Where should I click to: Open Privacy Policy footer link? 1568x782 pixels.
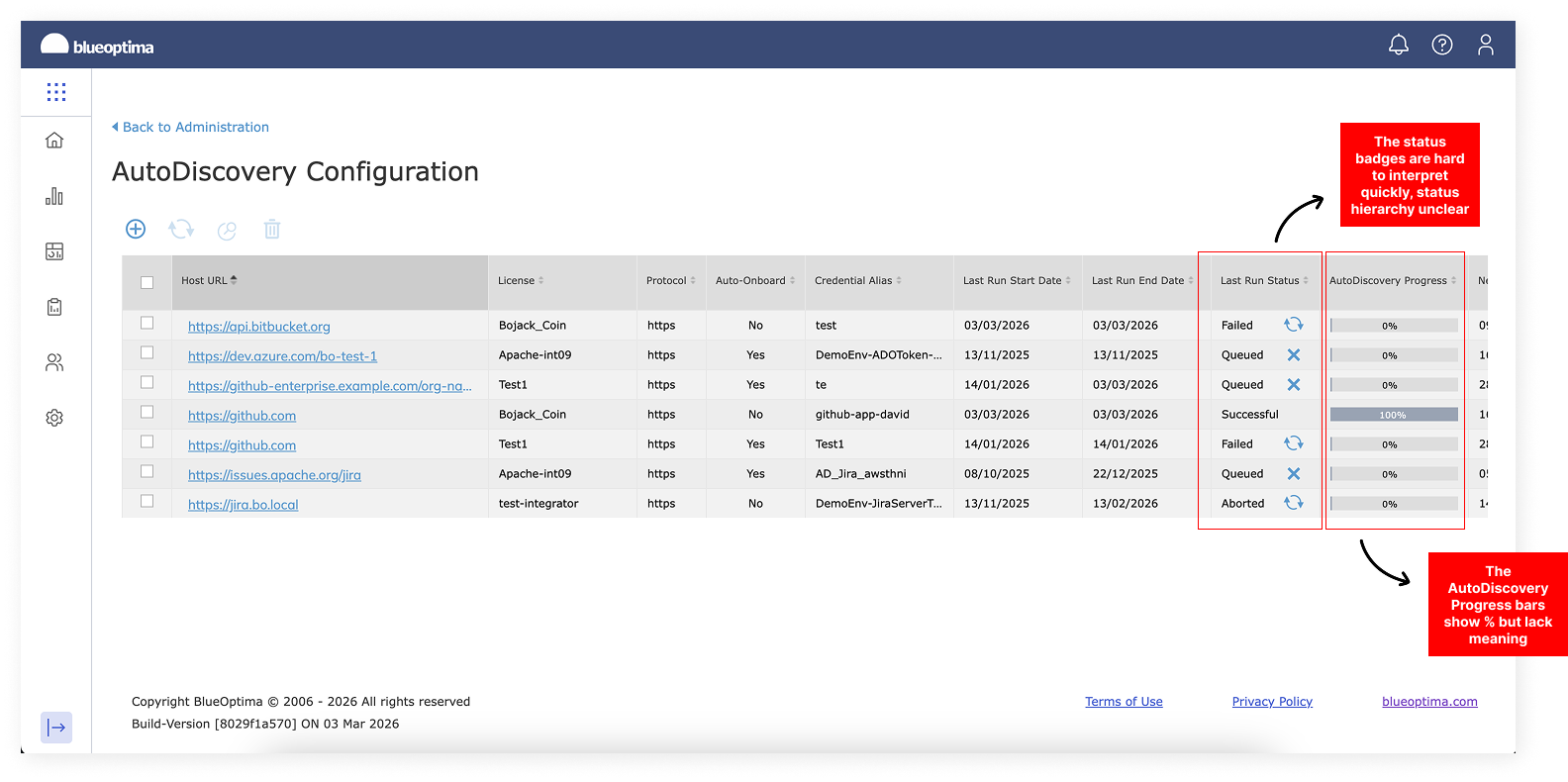(1272, 701)
